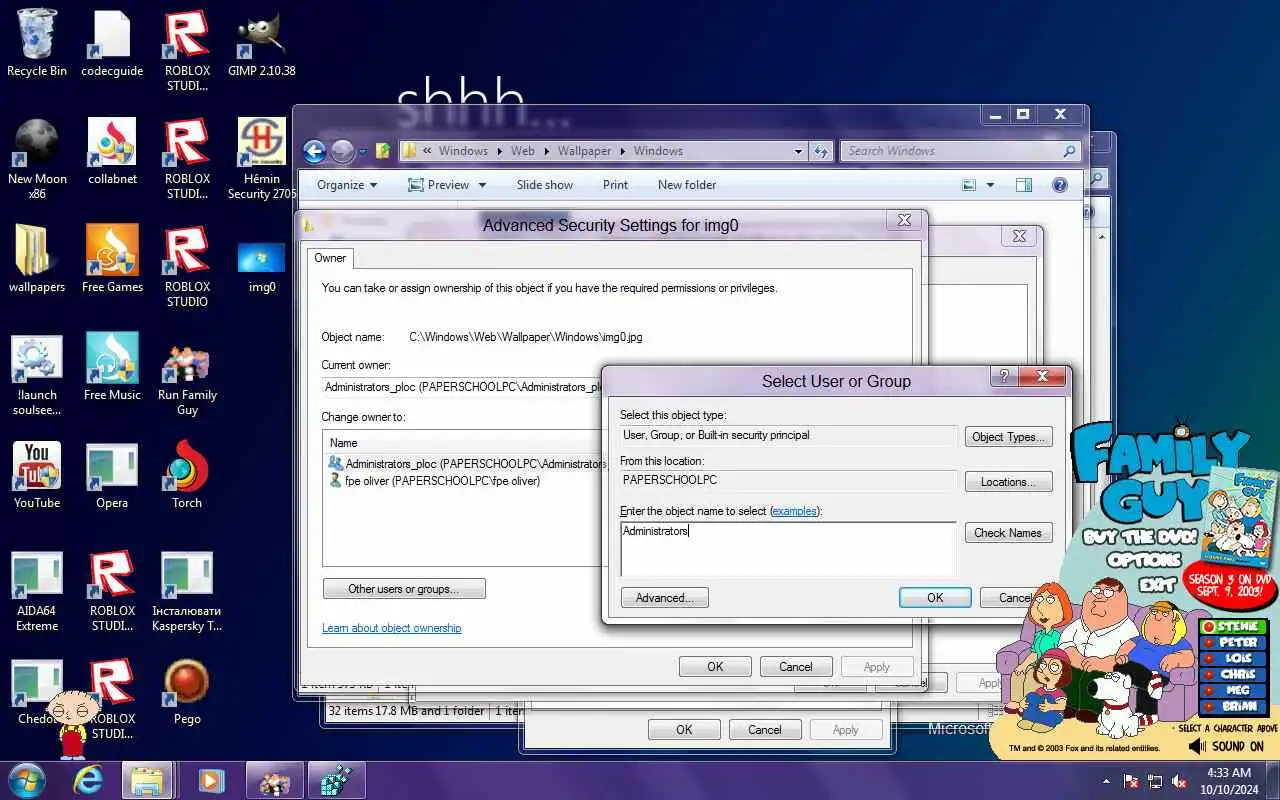Confirm with OK in Select User or Group

click(935, 598)
